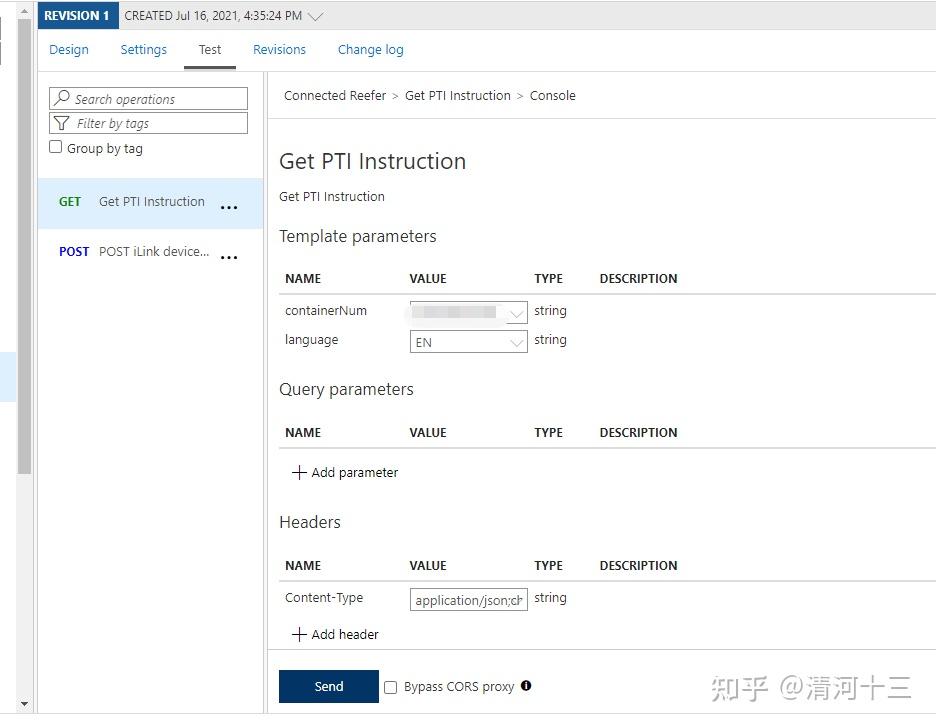Screen dimensions: 936x726
Task: Switch to the Settings tab
Action: [x=143, y=49]
